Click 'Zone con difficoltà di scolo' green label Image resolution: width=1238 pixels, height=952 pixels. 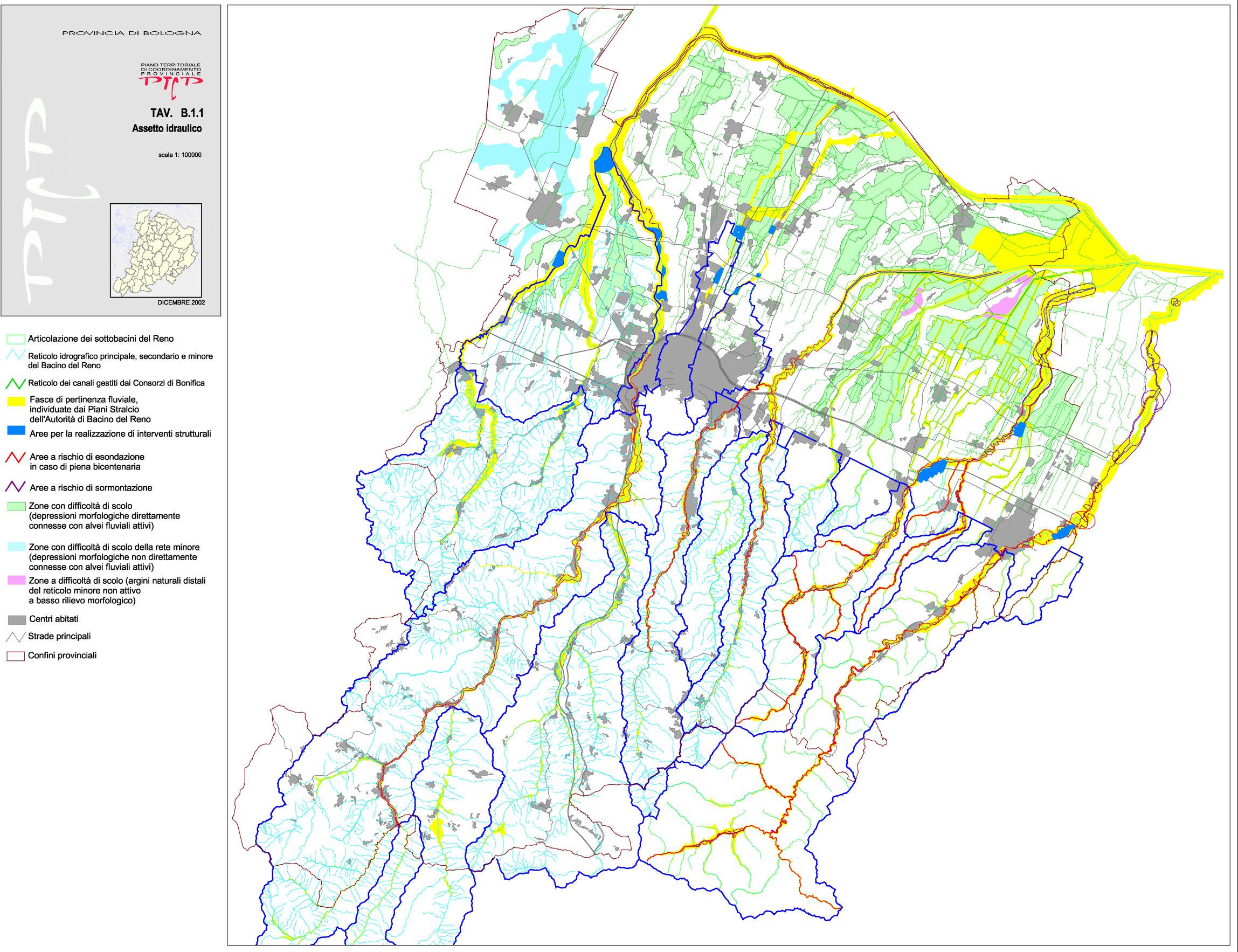[x=80, y=506]
